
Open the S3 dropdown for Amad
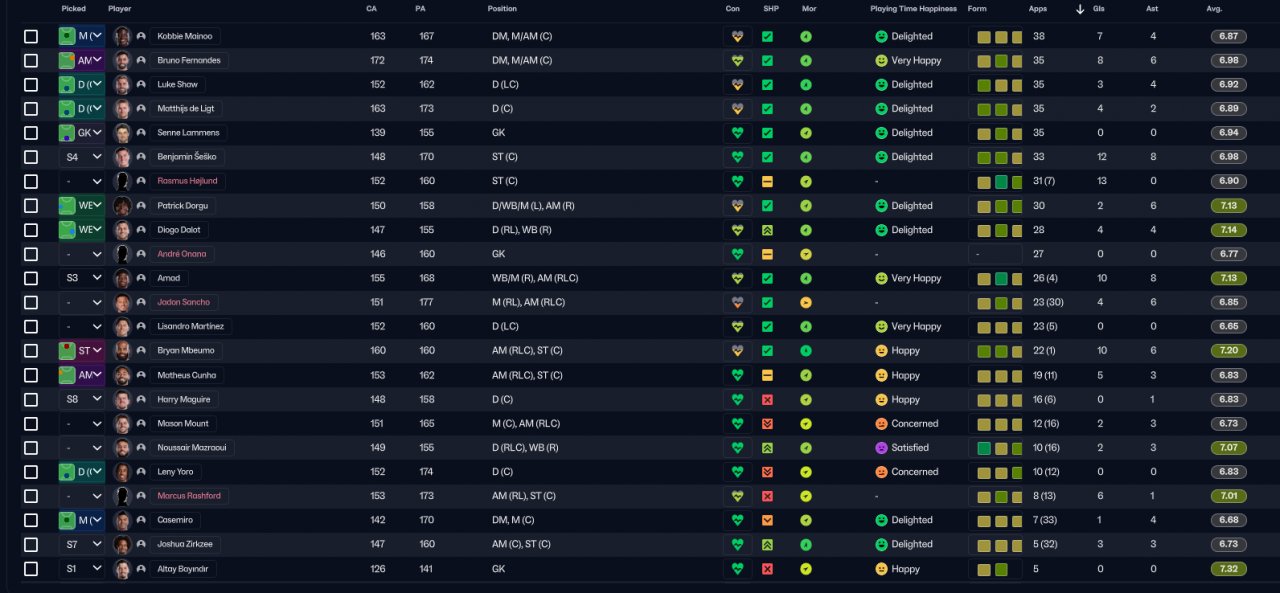81,278
